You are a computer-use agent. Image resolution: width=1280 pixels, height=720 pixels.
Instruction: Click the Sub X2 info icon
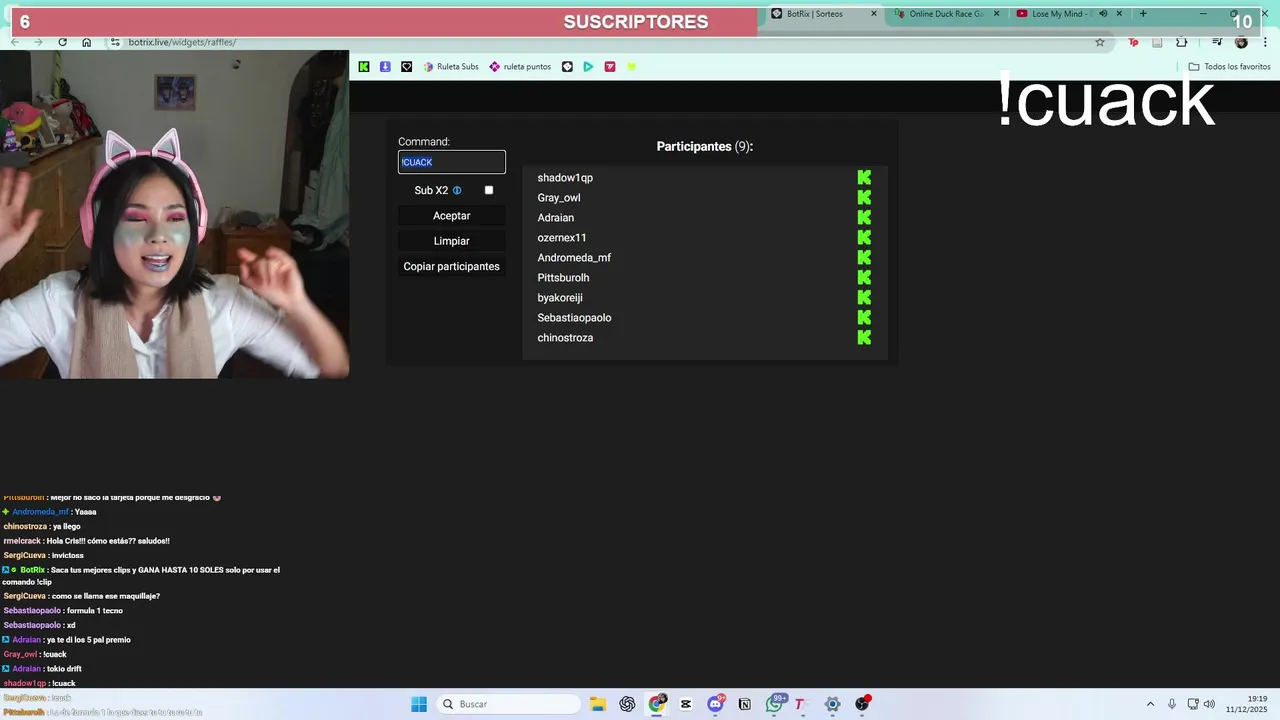click(457, 190)
